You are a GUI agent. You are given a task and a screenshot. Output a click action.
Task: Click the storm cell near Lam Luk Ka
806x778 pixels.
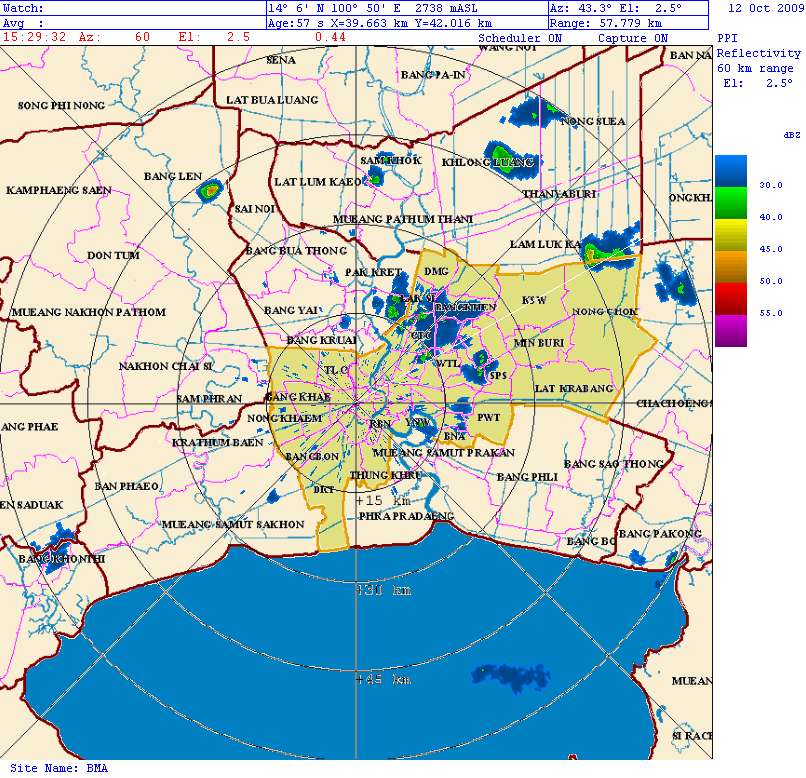point(606,252)
